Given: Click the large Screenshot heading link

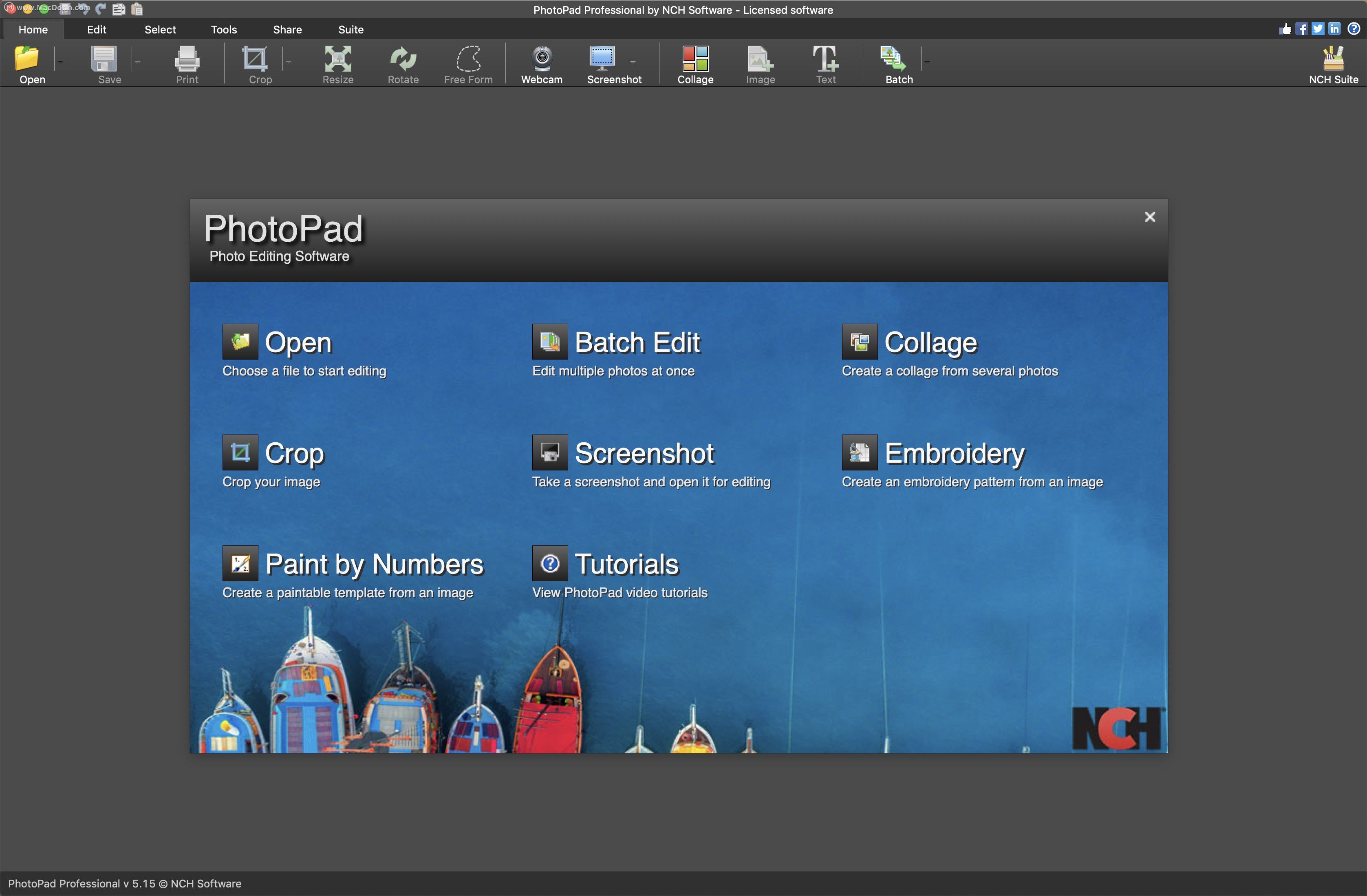Looking at the screenshot, I should point(644,453).
